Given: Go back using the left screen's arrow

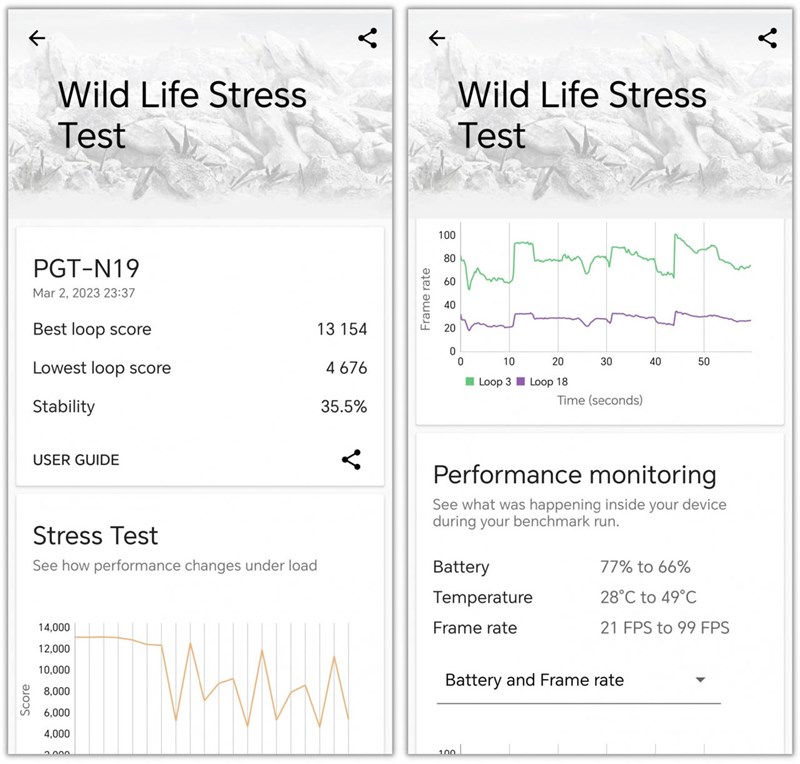Looking at the screenshot, I should (37, 39).
